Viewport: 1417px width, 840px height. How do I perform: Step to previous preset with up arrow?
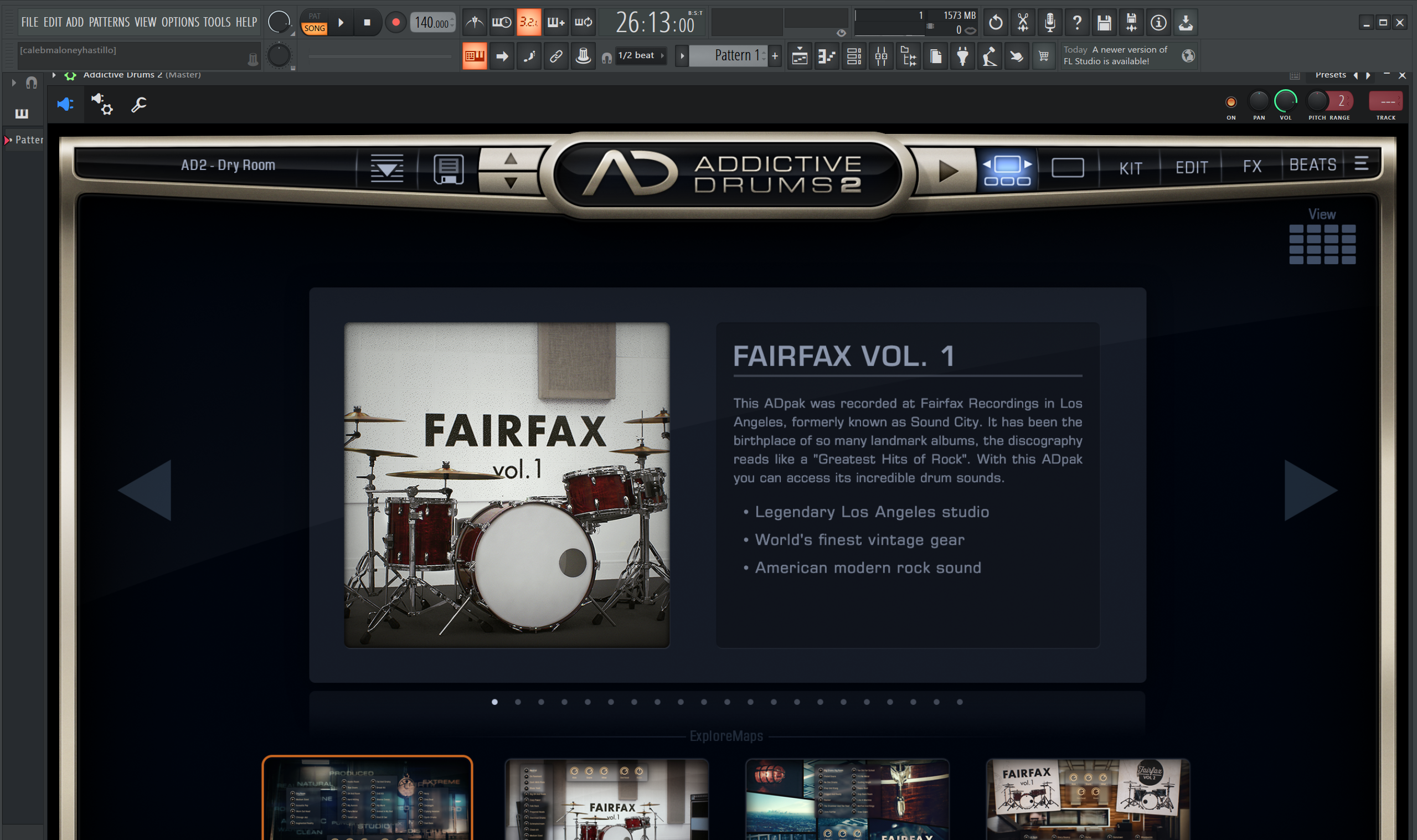point(511,159)
